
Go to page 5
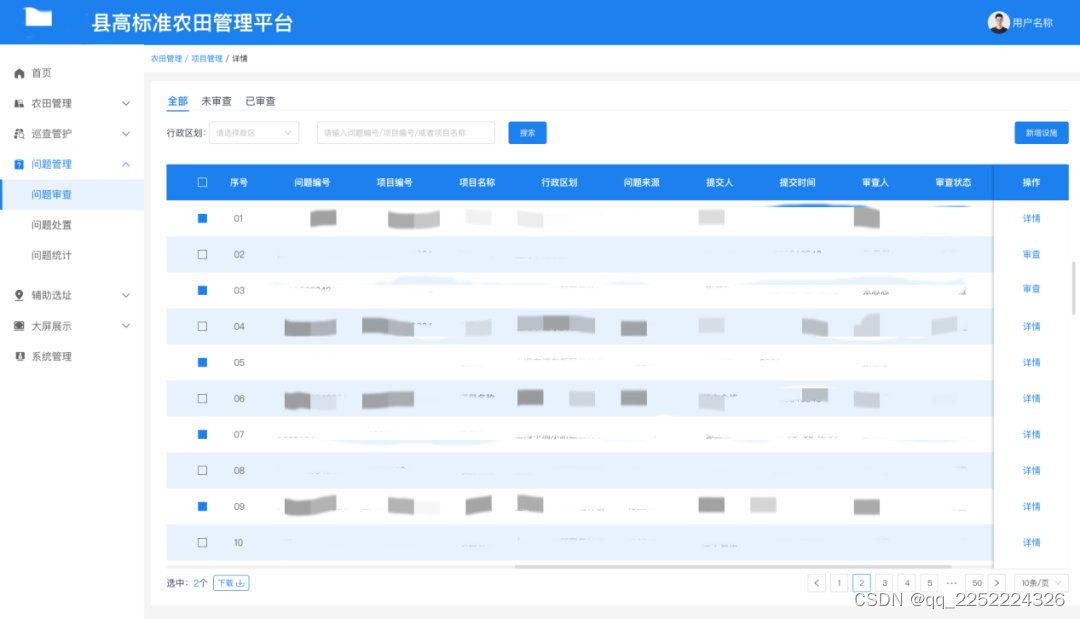point(929,583)
